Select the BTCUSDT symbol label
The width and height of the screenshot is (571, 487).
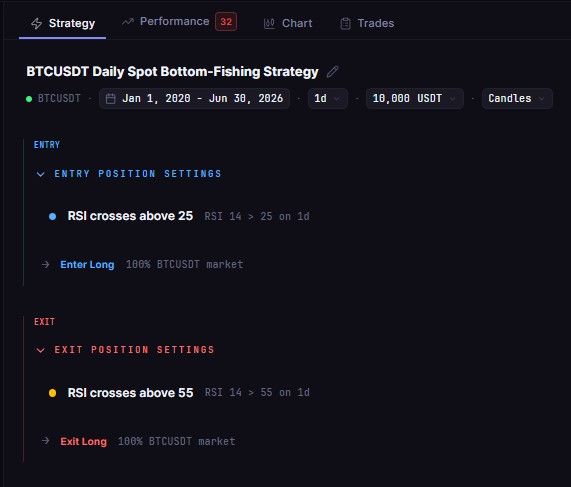click(59, 98)
